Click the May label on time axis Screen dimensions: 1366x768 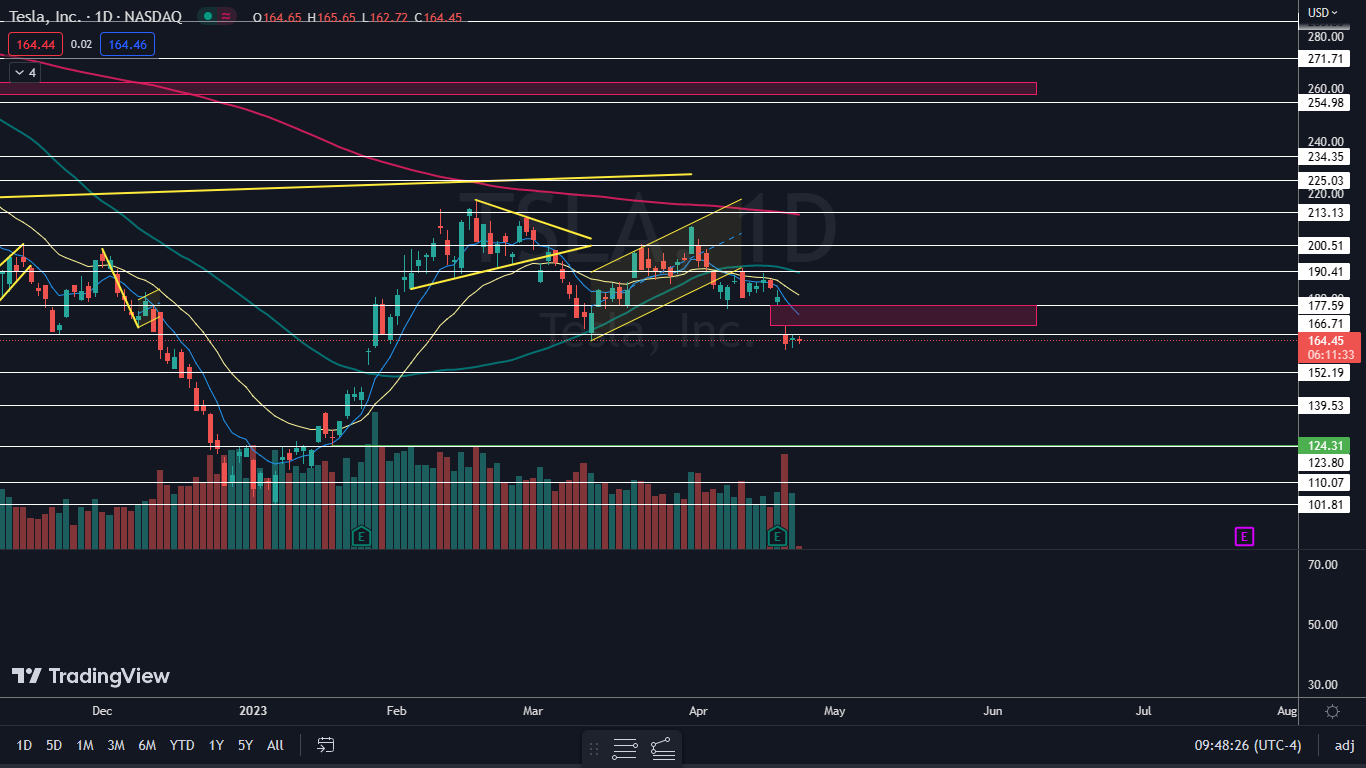[x=834, y=711]
